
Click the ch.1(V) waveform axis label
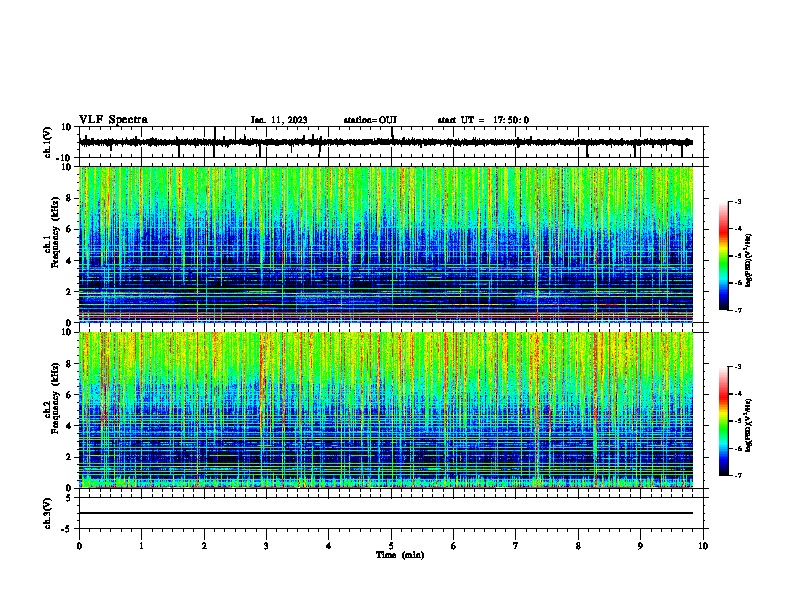point(48,142)
